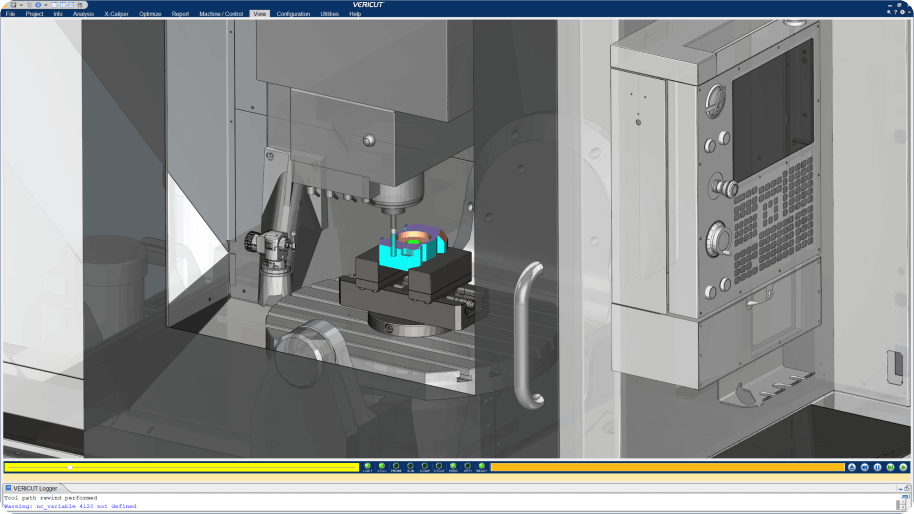This screenshot has width=914, height=514.
Task: Toggle the COMP status indicator
Action: click(x=425, y=466)
